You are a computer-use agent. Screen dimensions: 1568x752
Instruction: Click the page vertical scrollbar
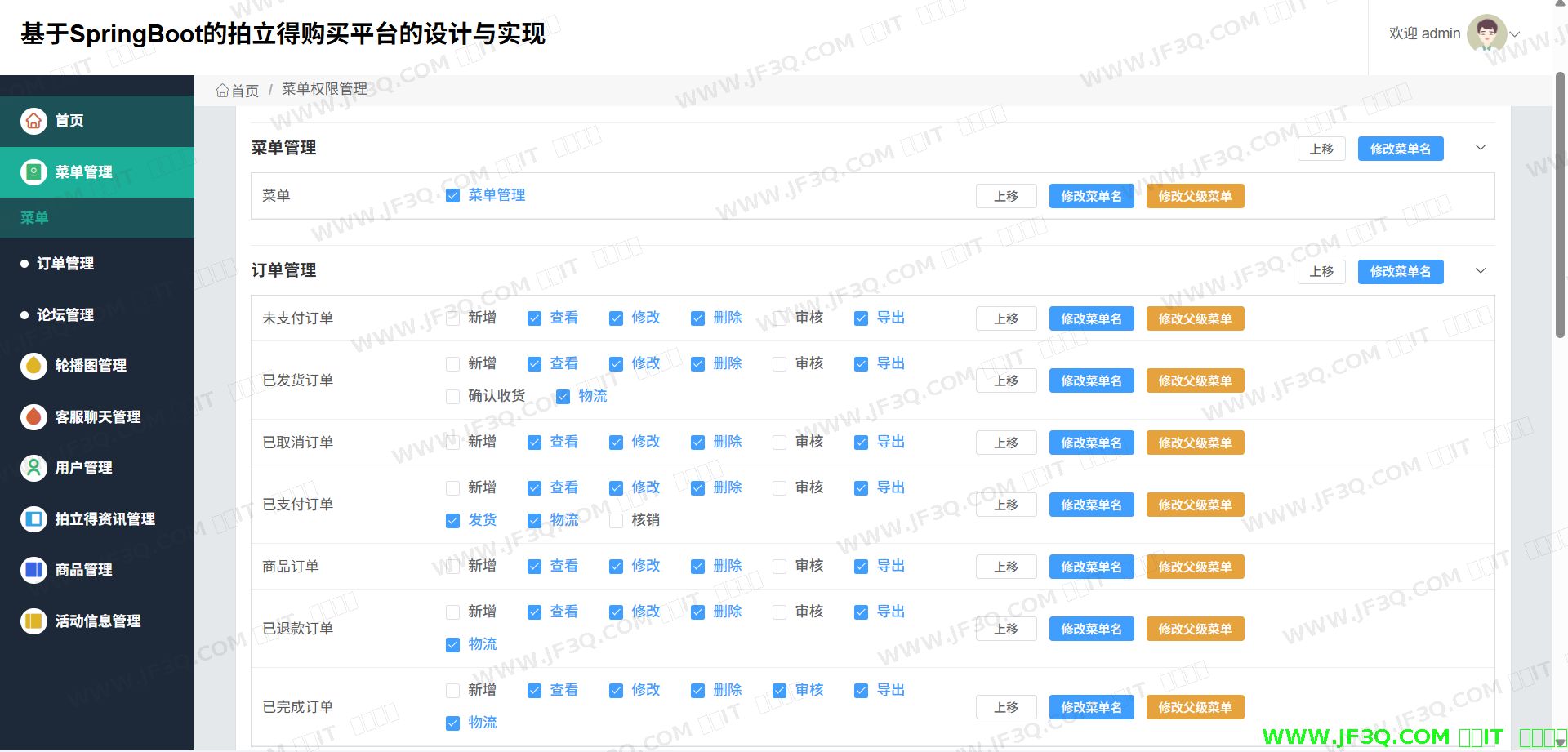(x=1560, y=204)
